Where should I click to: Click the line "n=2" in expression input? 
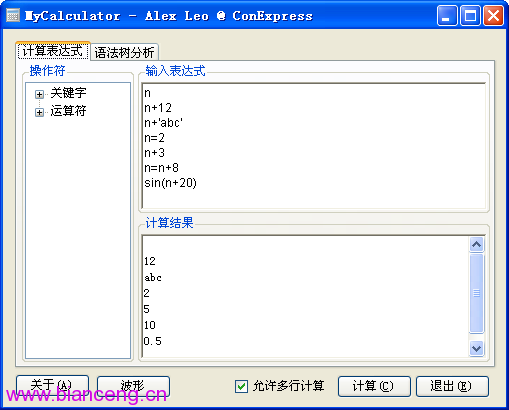pyautogui.click(x=154, y=138)
